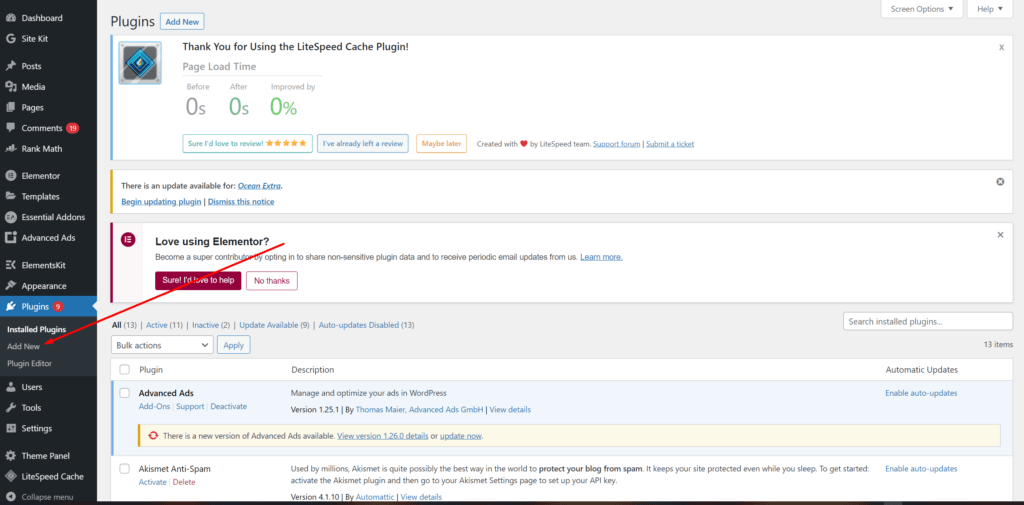Select Add New in Plugins submenu
1024x505 pixels.
(x=24, y=346)
